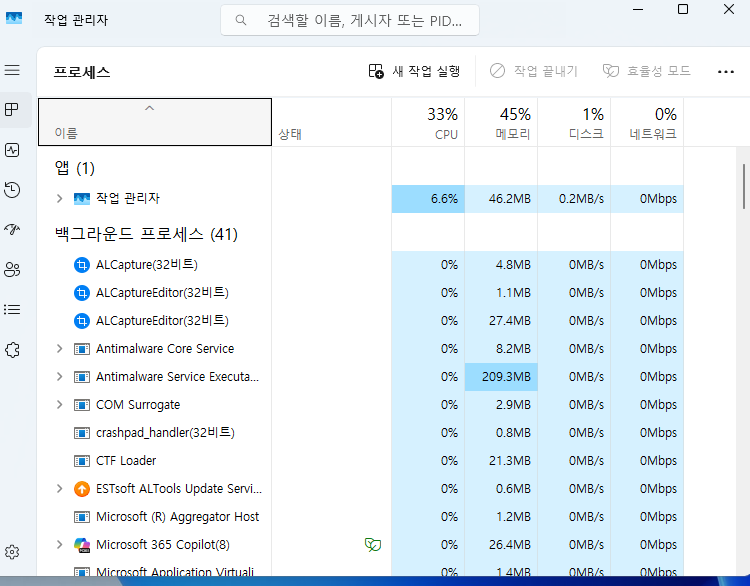Click ESTsoft ALTools Update Service icon
Screen dimensions: 750x586
coord(82,489)
